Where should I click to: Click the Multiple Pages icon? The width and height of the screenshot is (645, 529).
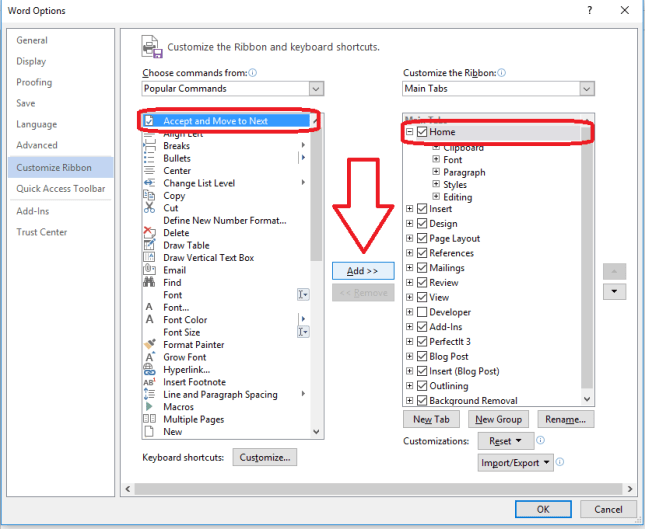pyautogui.click(x=149, y=419)
